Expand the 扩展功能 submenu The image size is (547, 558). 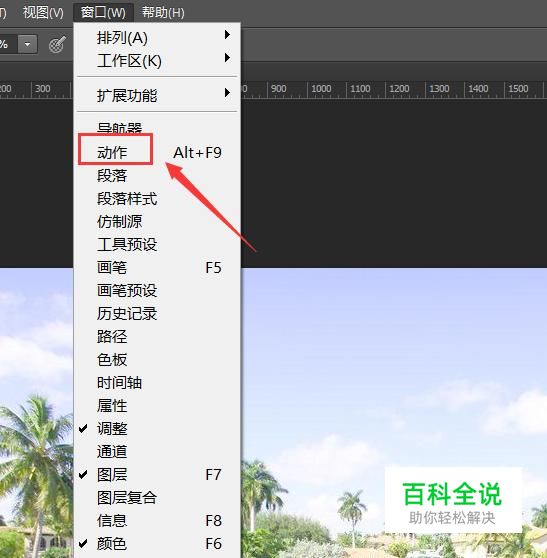pos(157,95)
